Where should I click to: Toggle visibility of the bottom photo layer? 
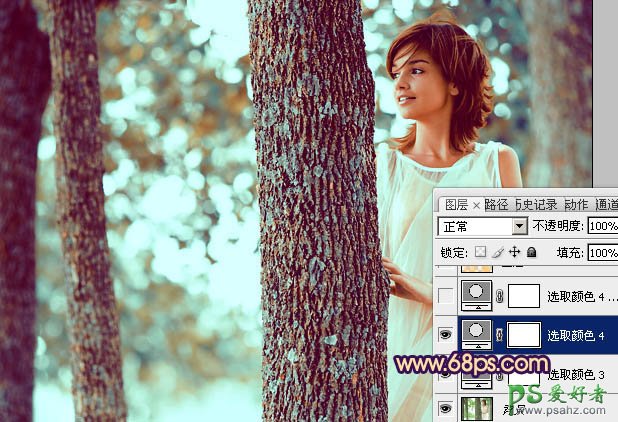[446, 407]
